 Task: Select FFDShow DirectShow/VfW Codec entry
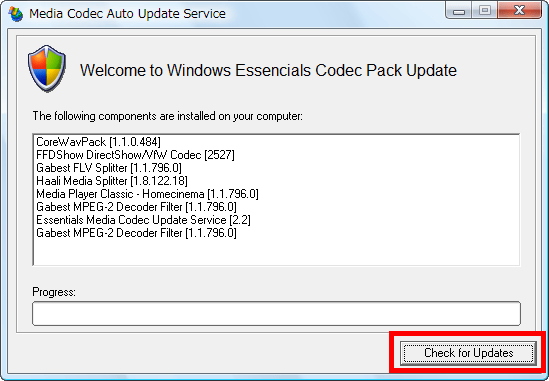click(x=135, y=155)
